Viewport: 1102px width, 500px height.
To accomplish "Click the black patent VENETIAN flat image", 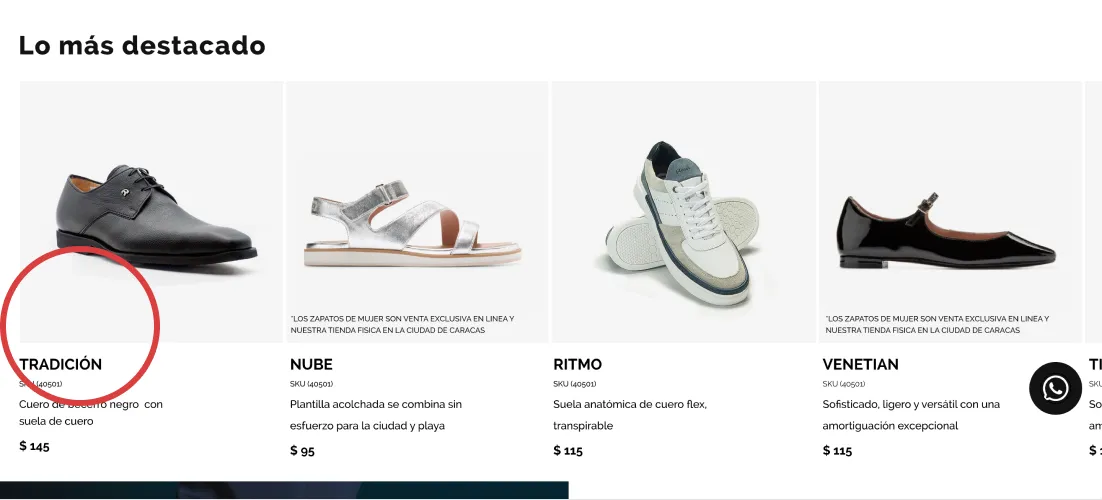I will coord(950,212).
